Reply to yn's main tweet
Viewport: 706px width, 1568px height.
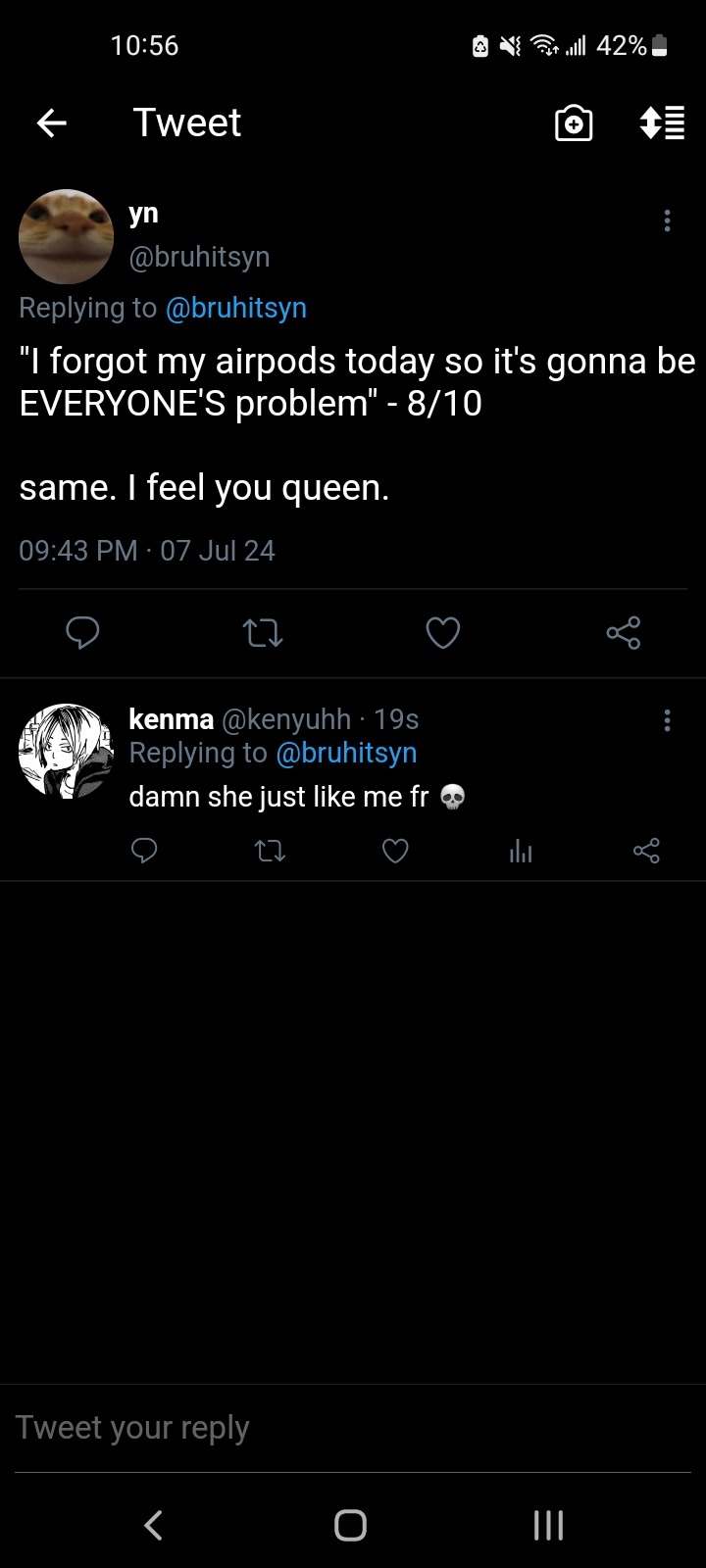(82, 633)
